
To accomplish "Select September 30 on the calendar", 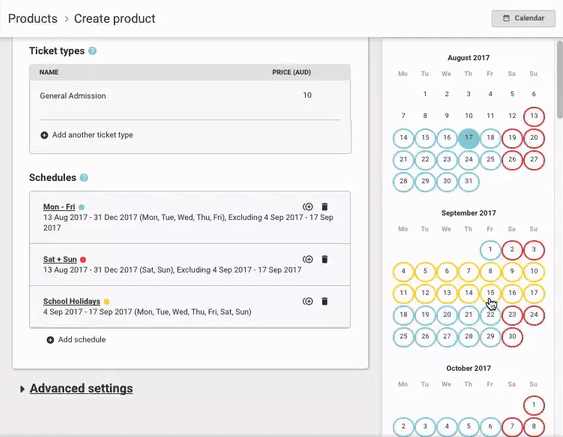I will [x=512, y=337].
